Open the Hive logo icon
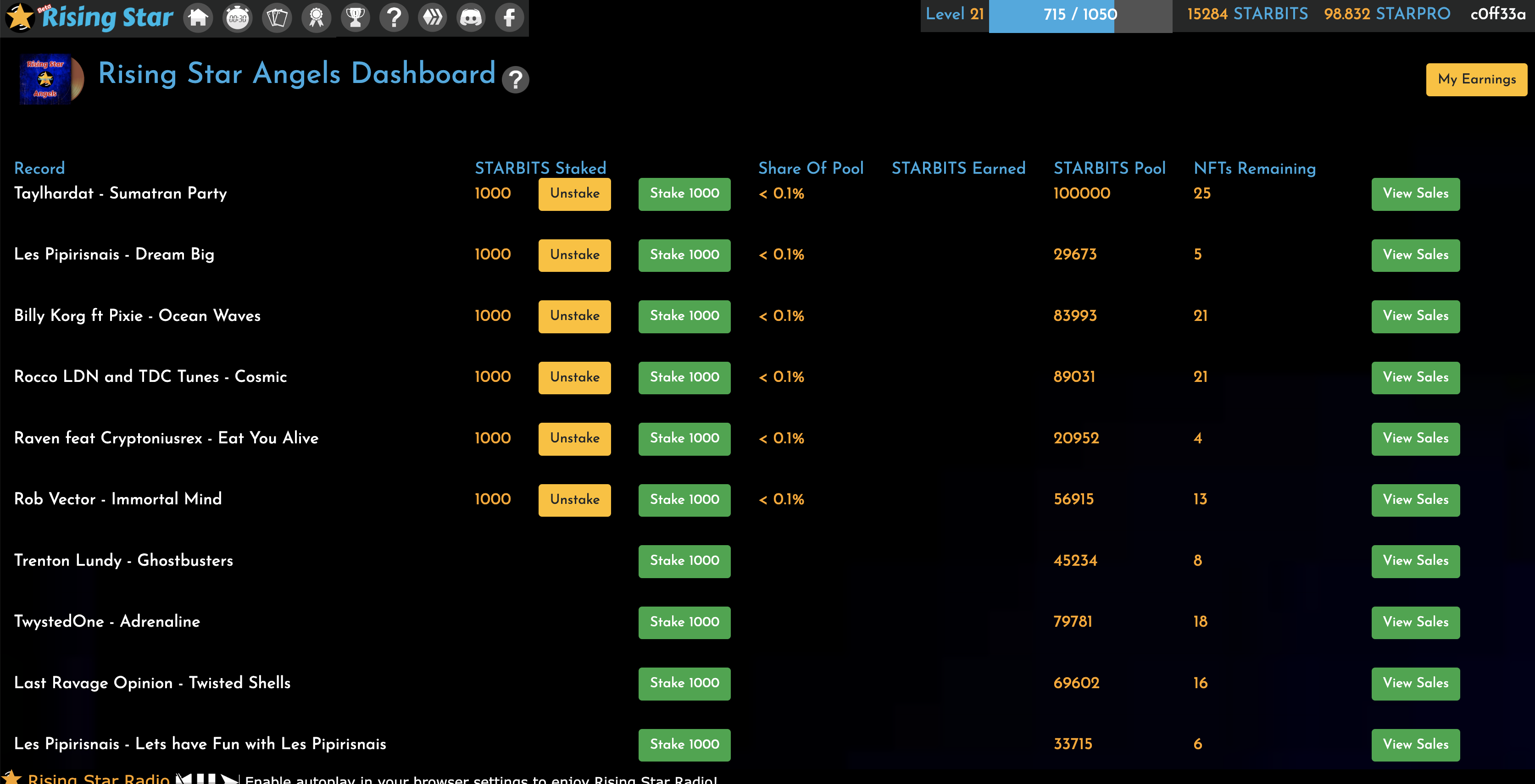Screen dimensions: 1535x784 coord(433,18)
